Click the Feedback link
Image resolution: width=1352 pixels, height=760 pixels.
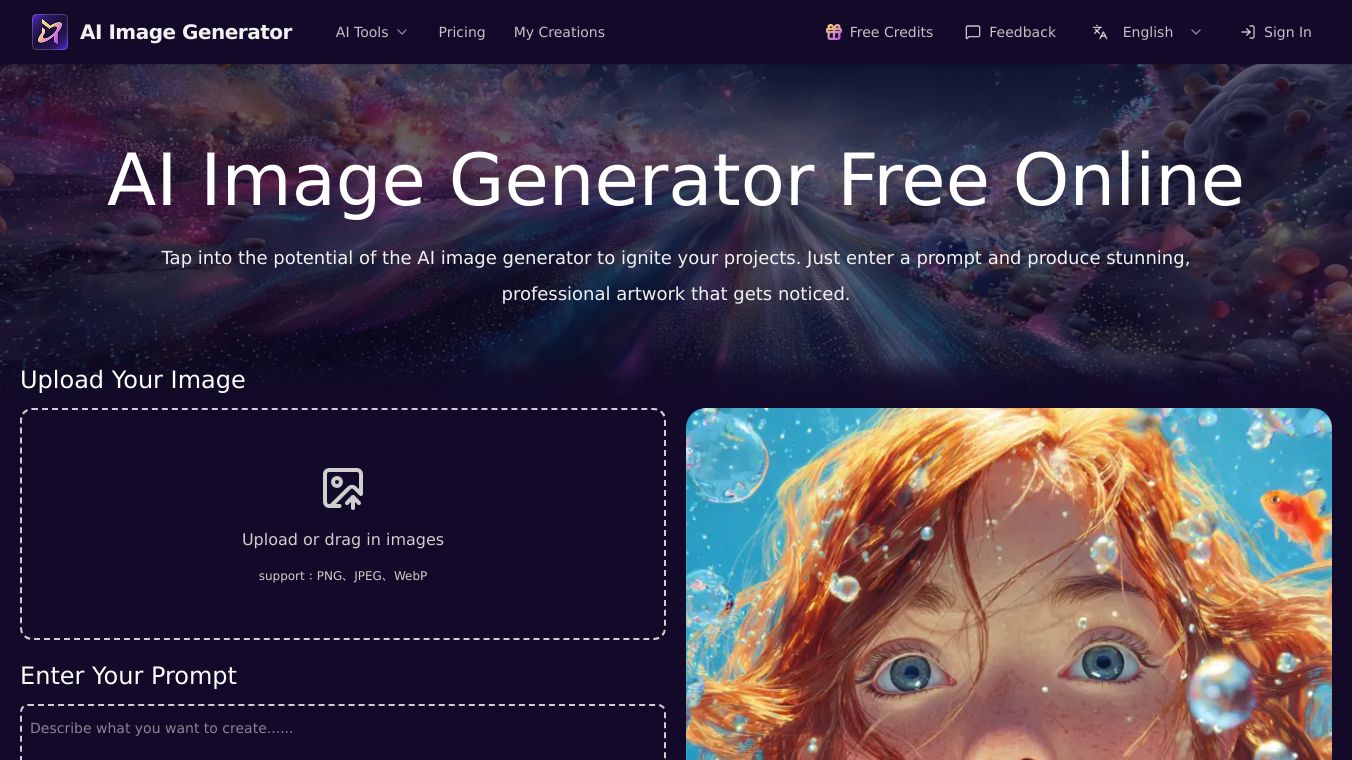(1010, 32)
